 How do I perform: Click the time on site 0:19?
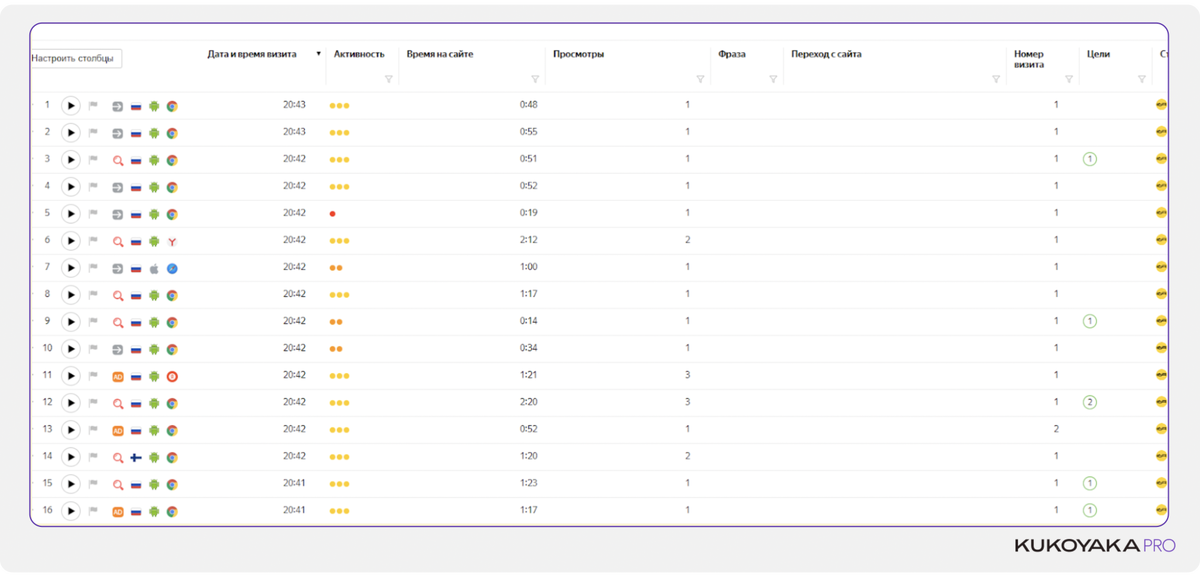pyautogui.click(x=528, y=213)
